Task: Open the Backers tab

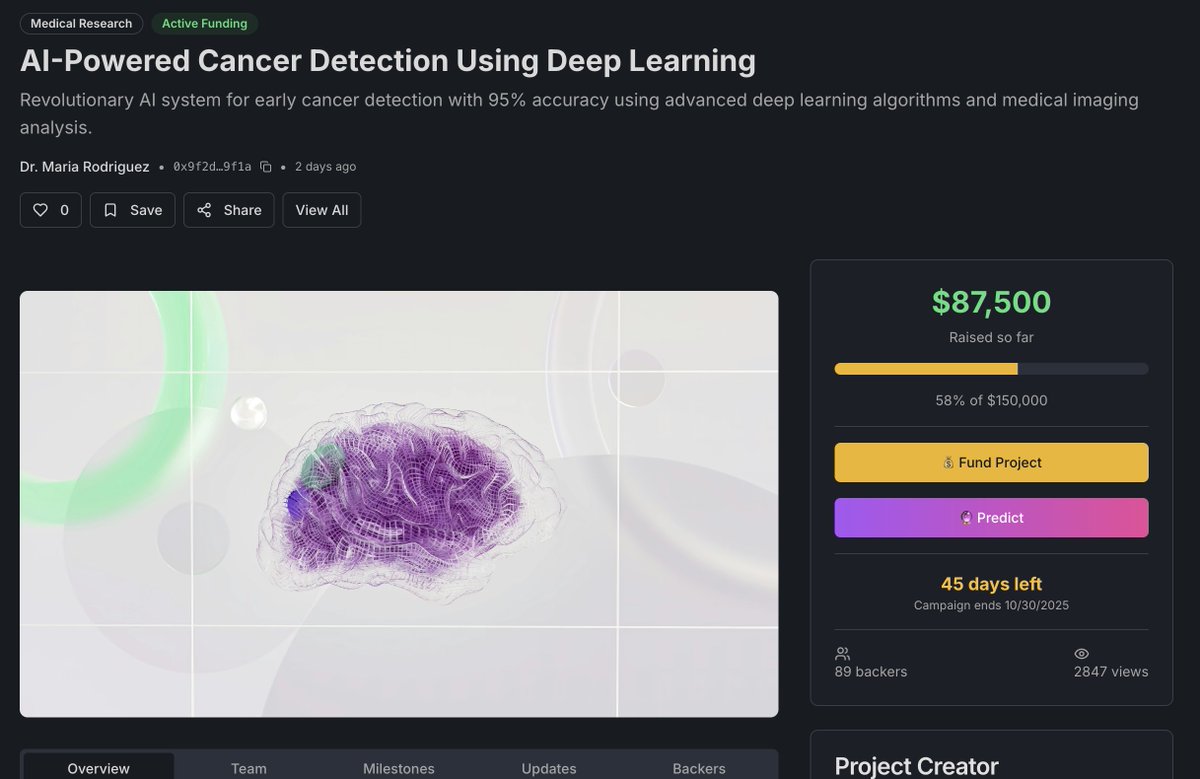Action: pyautogui.click(x=699, y=768)
